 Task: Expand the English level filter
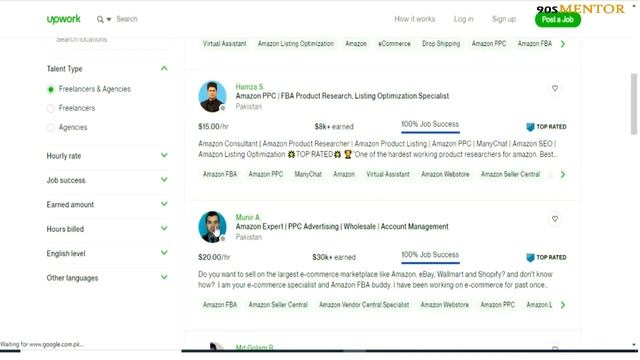point(164,253)
